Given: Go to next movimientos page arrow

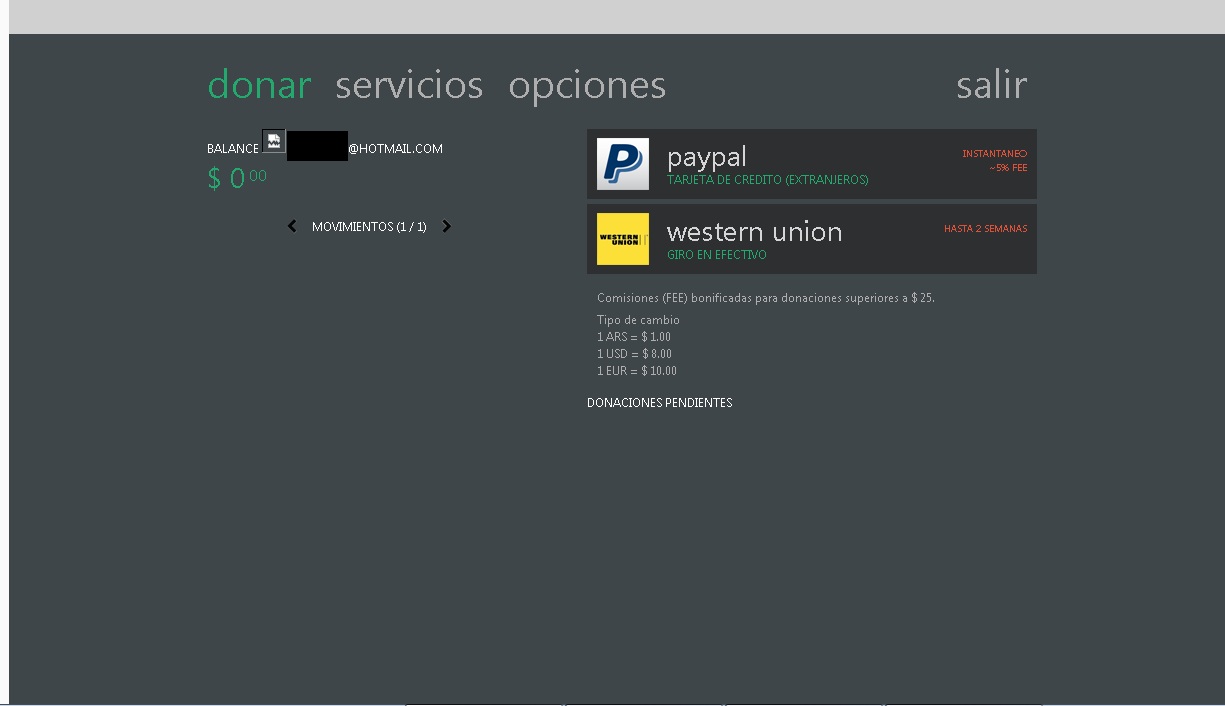Looking at the screenshot, I should [446, 226].
